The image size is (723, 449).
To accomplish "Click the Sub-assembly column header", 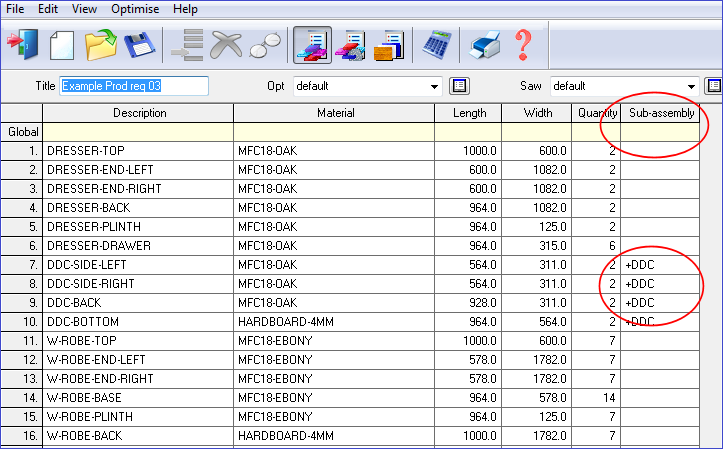I will click(x=660, y=113).
